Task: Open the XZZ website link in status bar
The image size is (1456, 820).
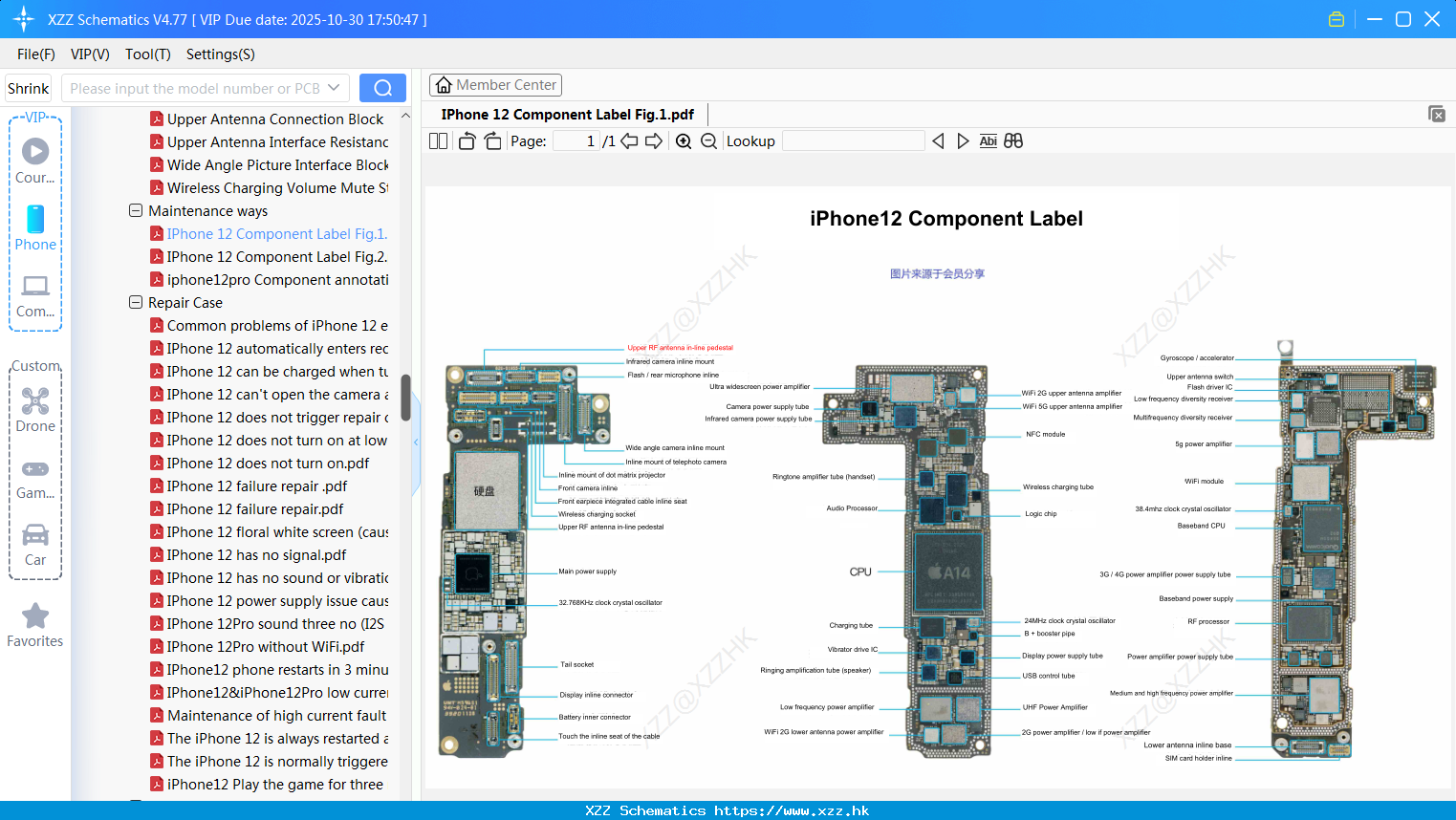Action: tap(792, 810)
